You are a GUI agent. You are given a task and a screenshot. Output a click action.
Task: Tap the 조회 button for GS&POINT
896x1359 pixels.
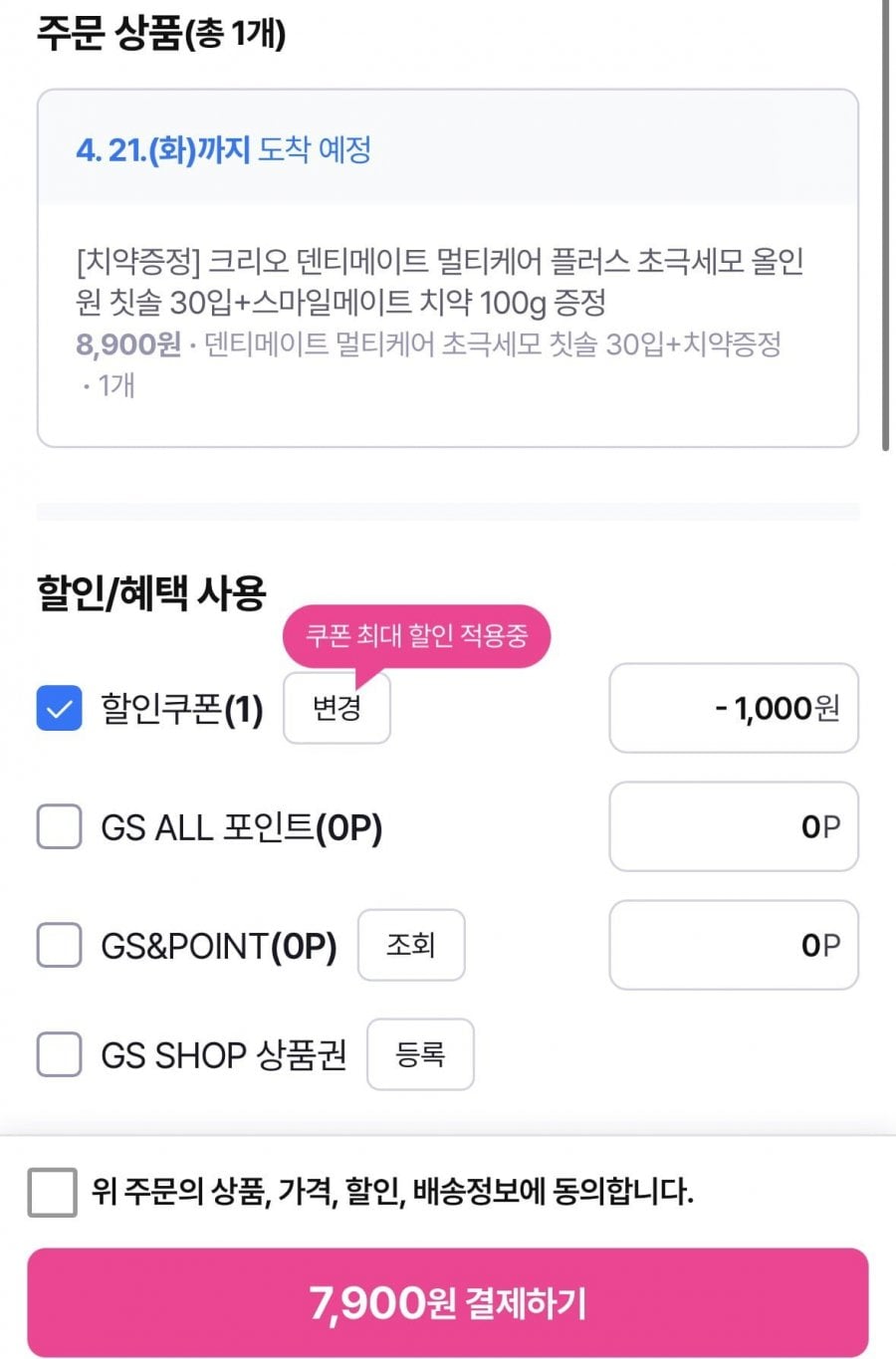(x=411, y=945)
